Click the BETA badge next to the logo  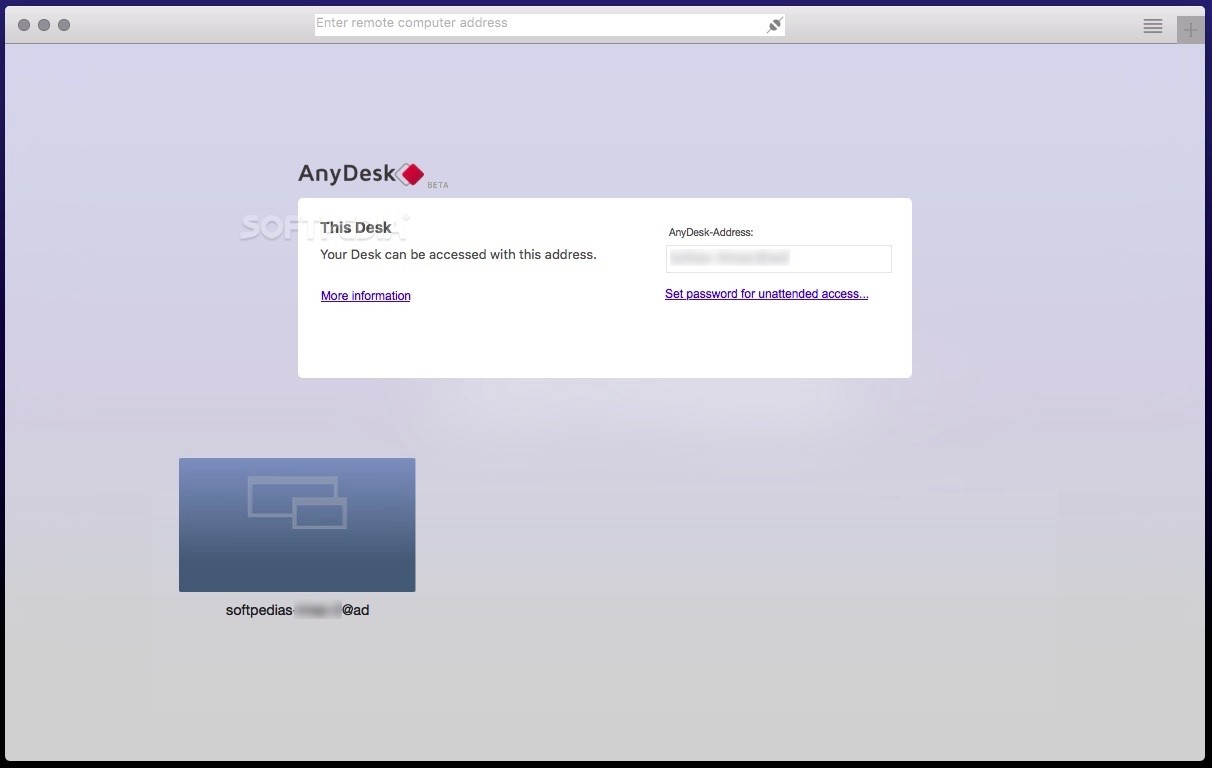tap(438, 186)
